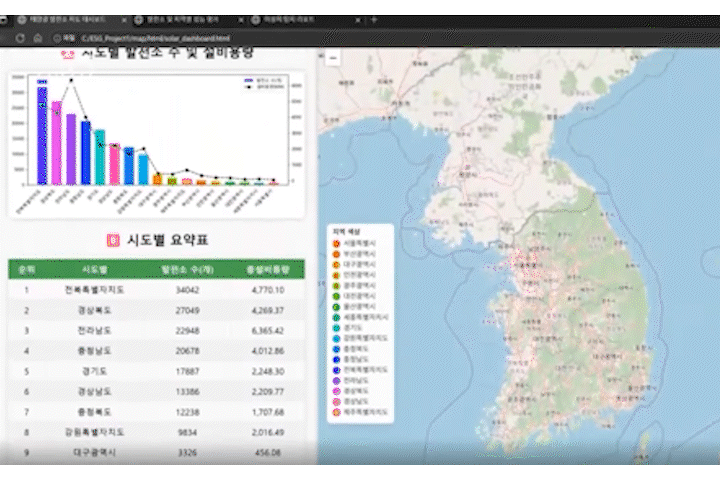Zoom out the map with minus button
720x480 pixels.
click(333, 58)
